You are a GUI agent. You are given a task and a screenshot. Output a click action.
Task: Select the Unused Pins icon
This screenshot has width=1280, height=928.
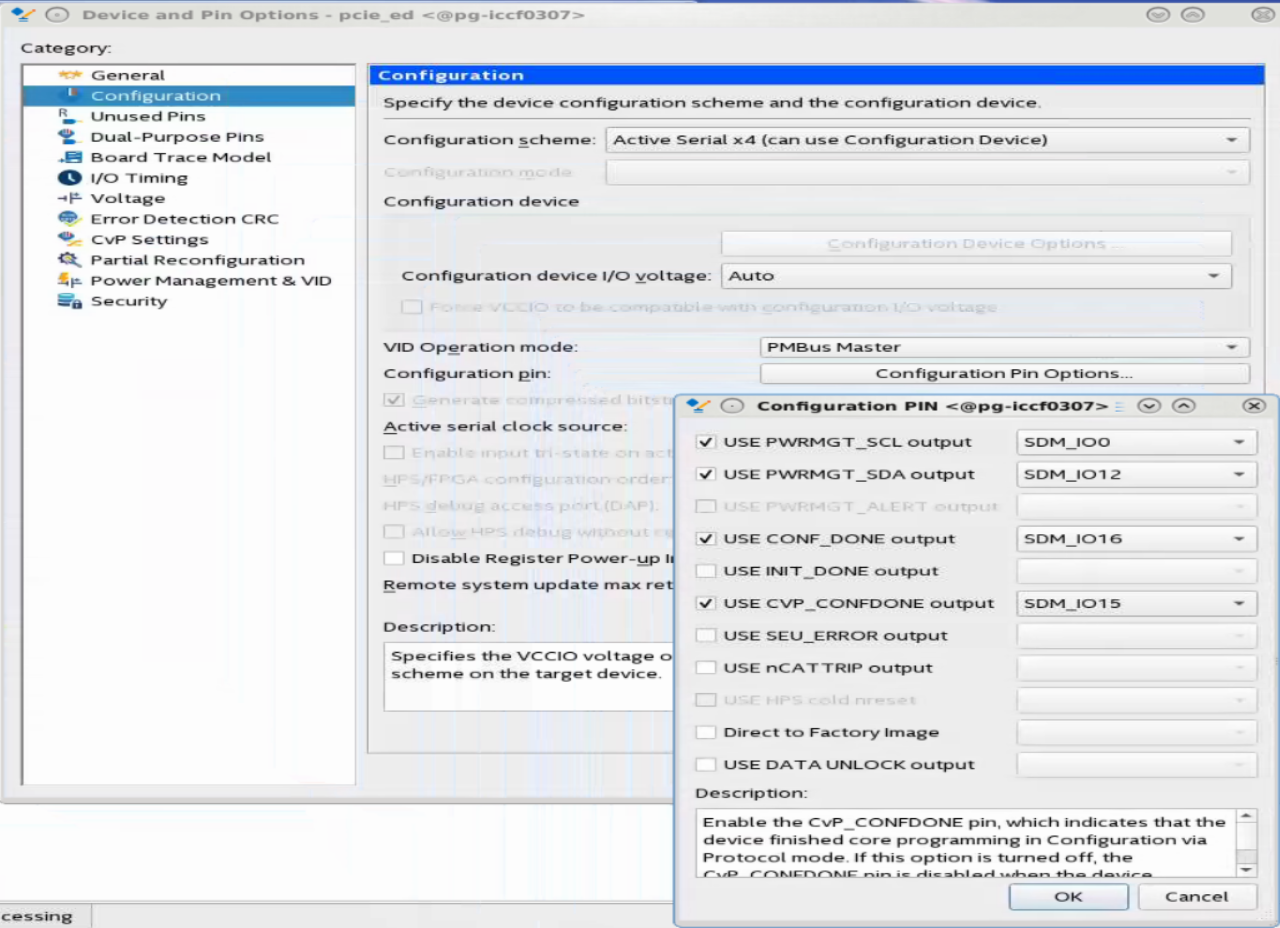69,116
